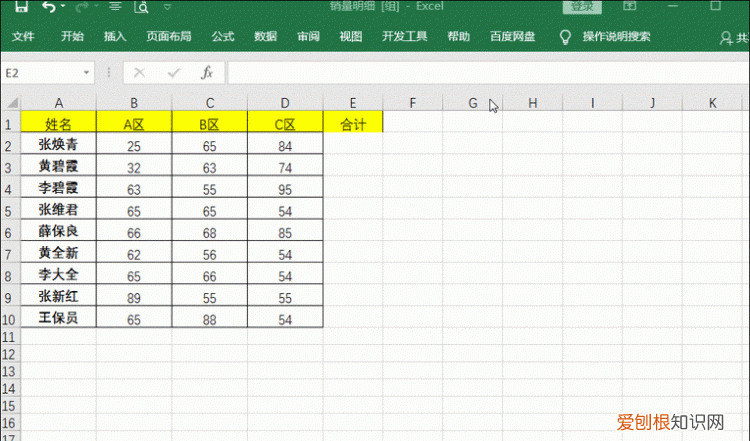The image size is (750, 441).
Task: Click the cell containing 黄全新
Action: click(58, 252)
